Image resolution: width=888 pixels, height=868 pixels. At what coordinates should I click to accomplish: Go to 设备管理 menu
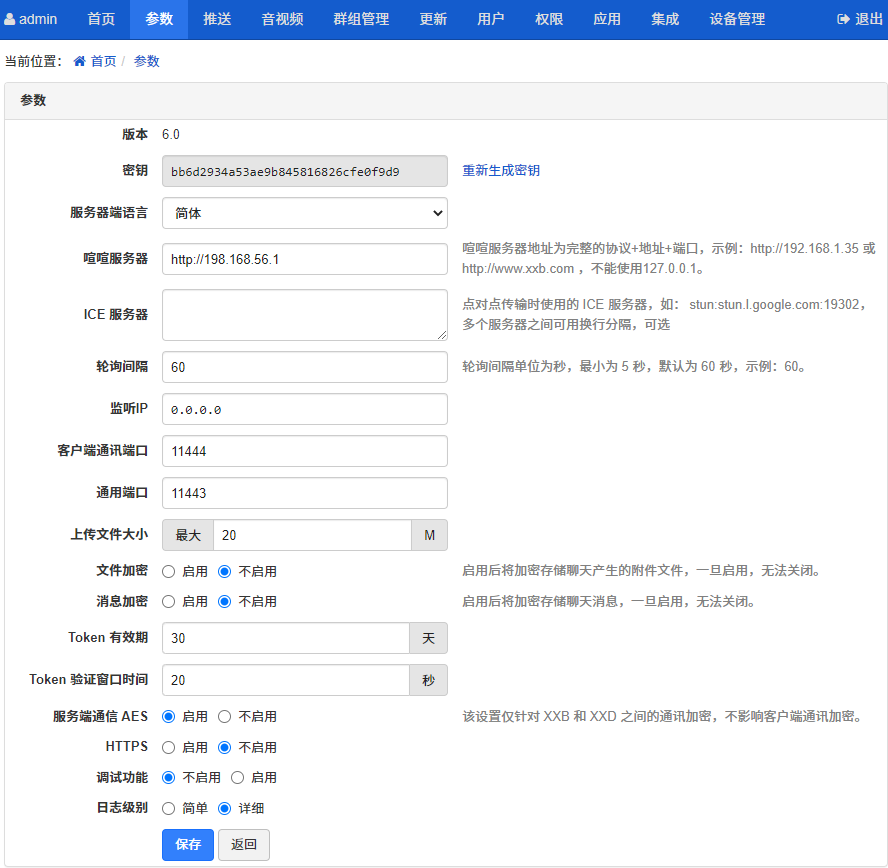(737, 19)
